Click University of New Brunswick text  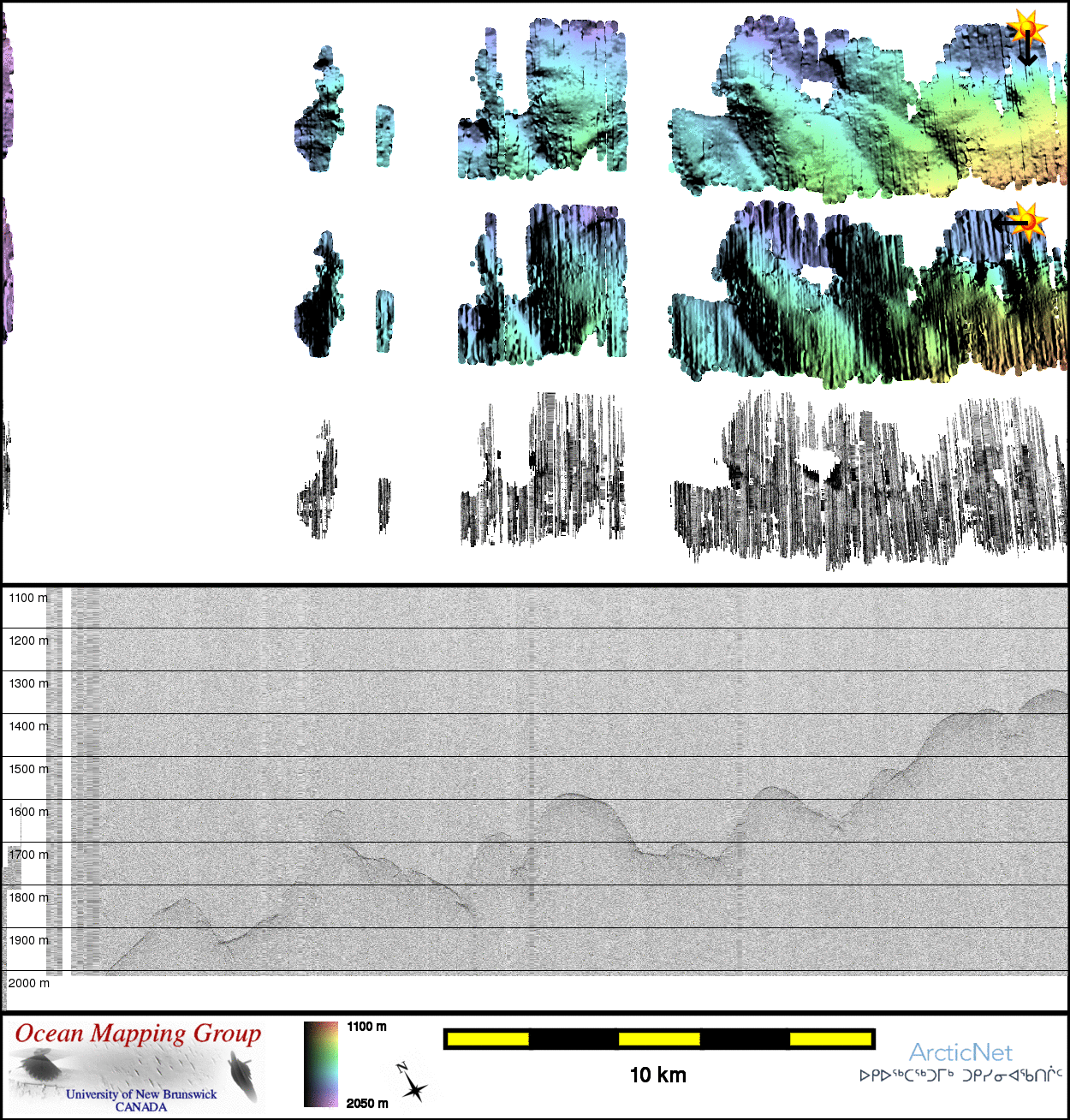point(141,1094)
